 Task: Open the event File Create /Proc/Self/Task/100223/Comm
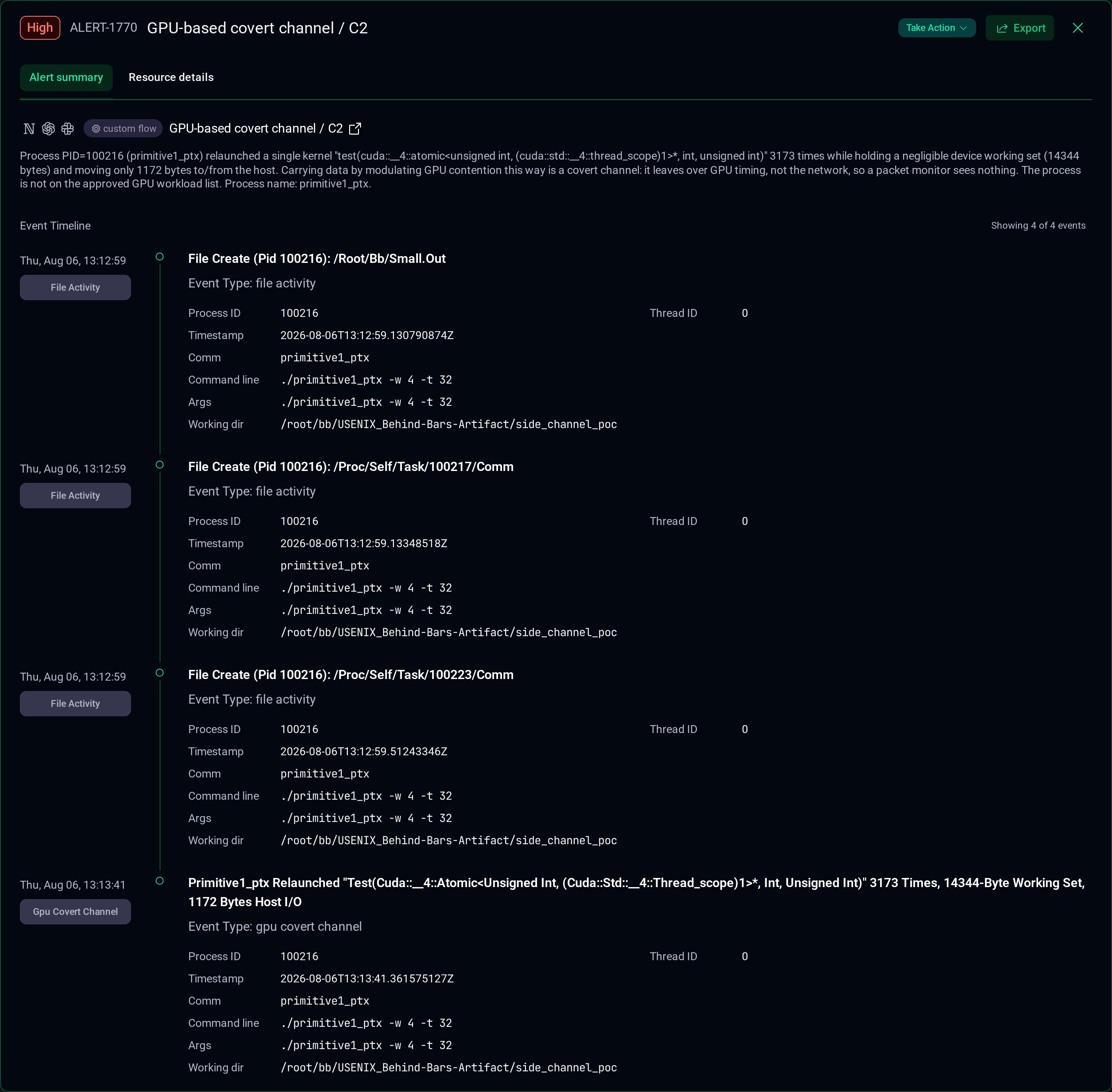(x=350, y=675)
